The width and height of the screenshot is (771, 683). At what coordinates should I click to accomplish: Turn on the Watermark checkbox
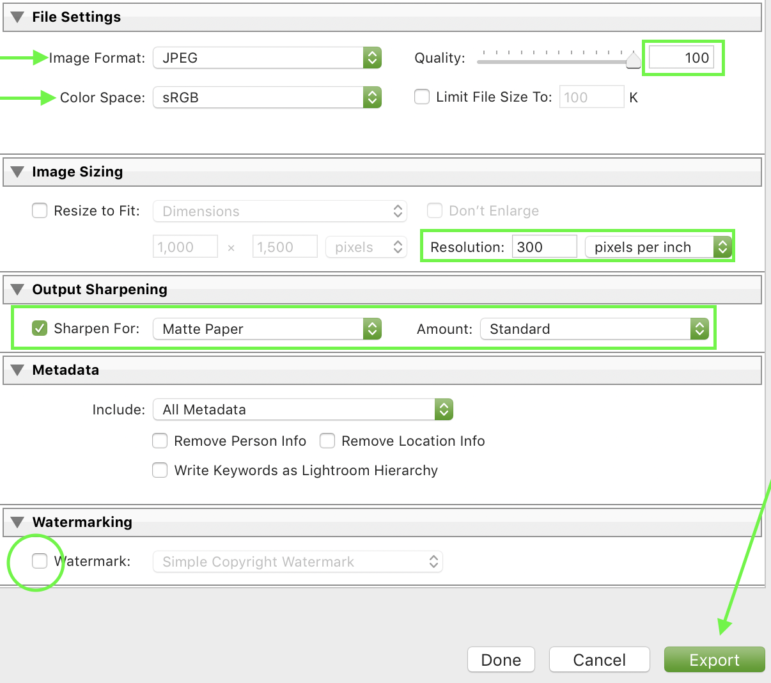(40, 561)
